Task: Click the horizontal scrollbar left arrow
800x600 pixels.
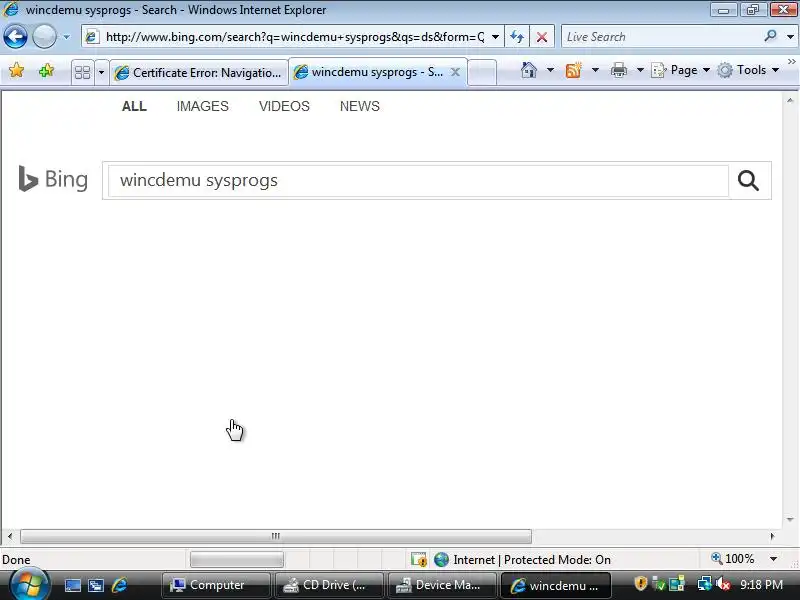Action: pos(10,536)
